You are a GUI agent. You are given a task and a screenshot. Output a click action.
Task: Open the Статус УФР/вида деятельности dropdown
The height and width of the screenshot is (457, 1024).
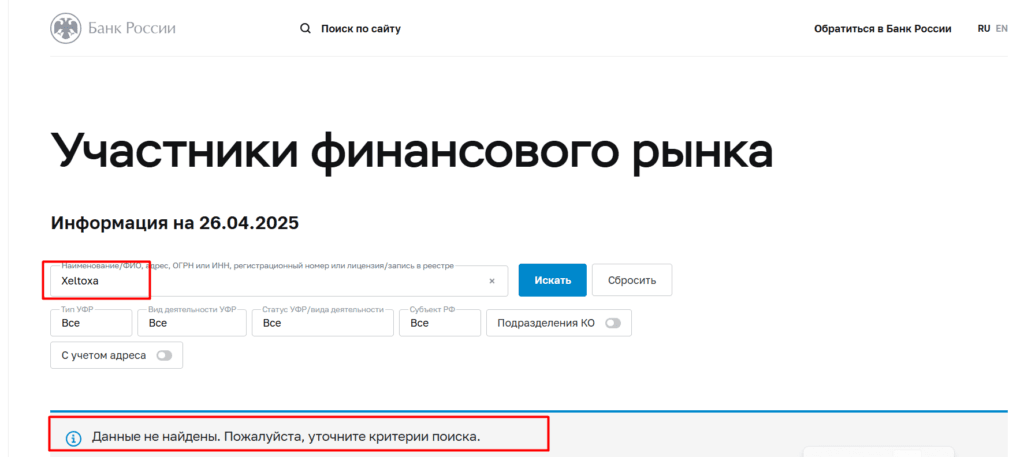click(x=322, y=323)
